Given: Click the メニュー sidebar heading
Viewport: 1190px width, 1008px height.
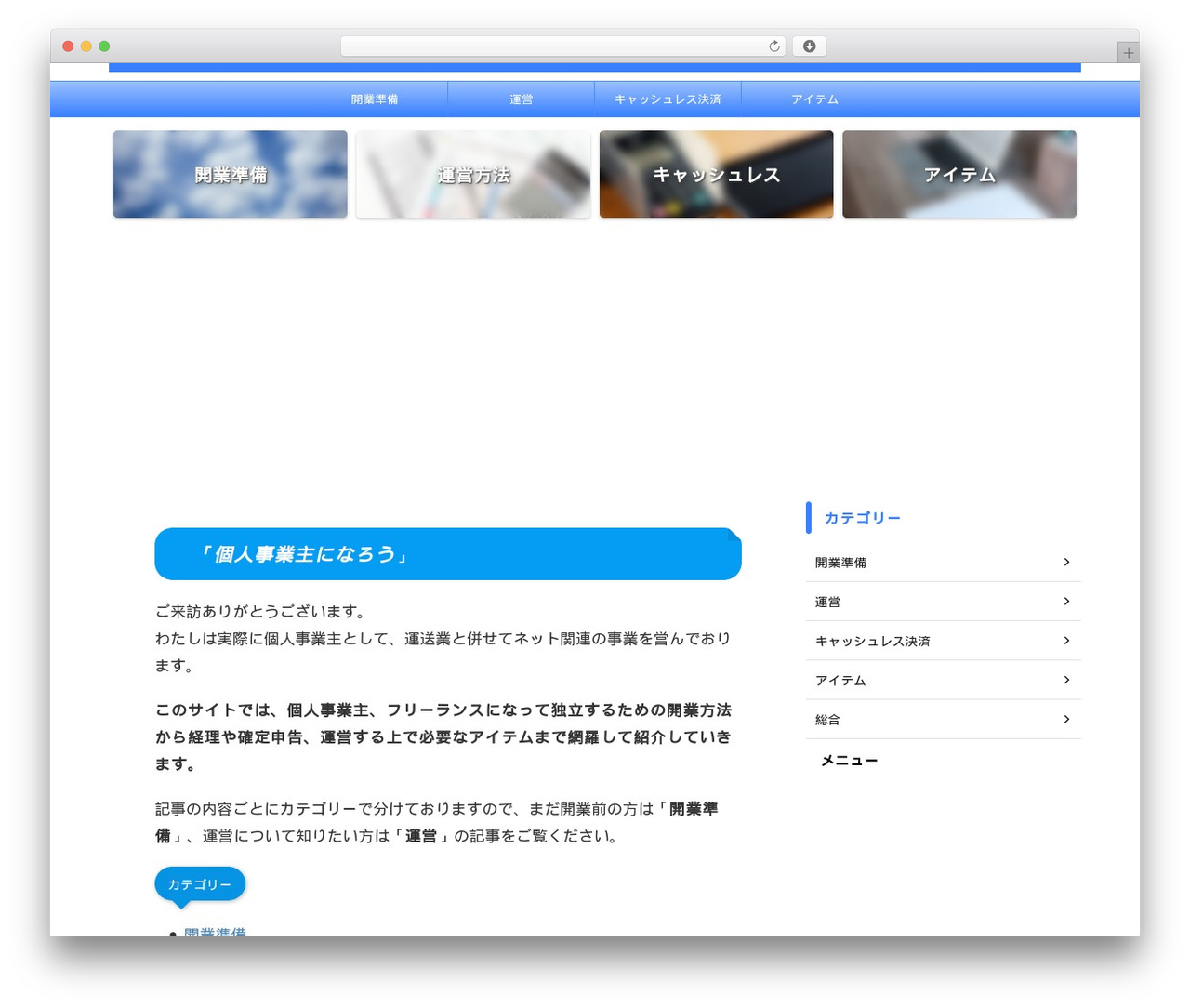Looking at the screenshot, I should [x=850, y=761].
